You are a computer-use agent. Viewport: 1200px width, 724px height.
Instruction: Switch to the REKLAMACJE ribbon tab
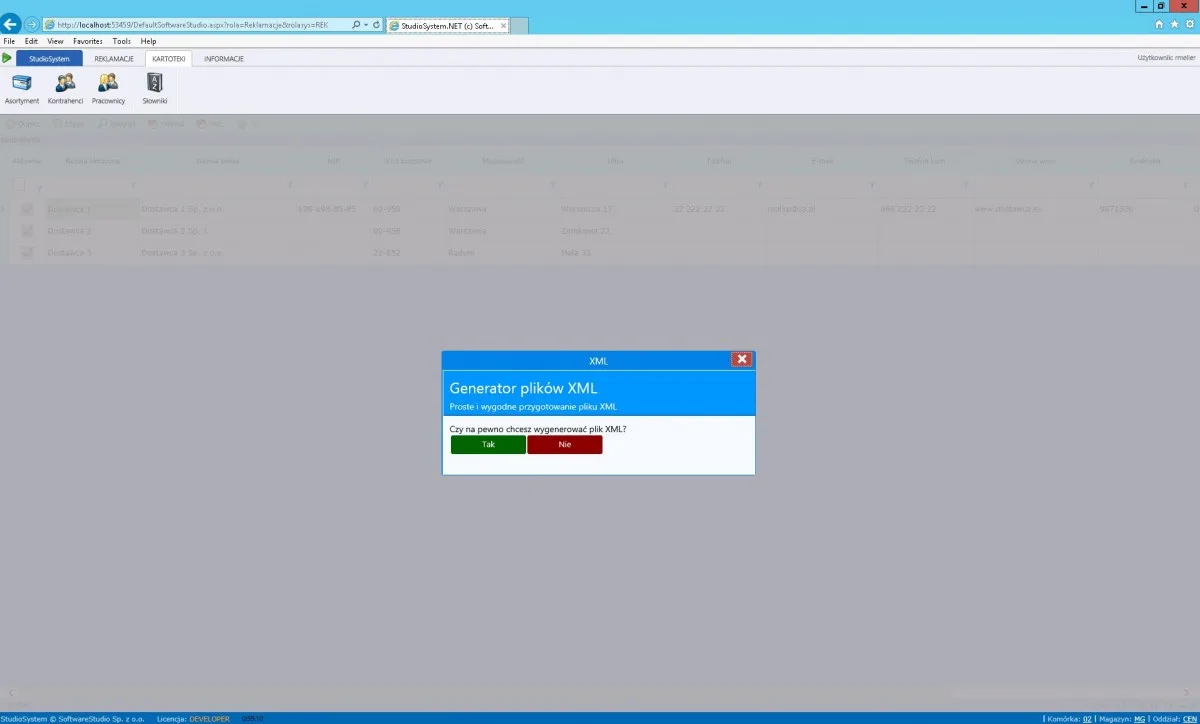tap(114, 59)
